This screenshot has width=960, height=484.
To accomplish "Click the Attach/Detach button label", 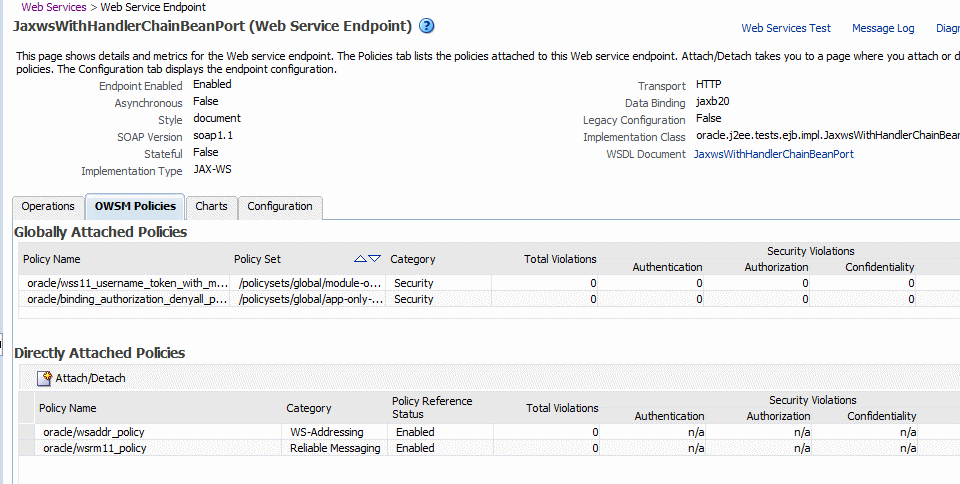I will click(90, 379).
